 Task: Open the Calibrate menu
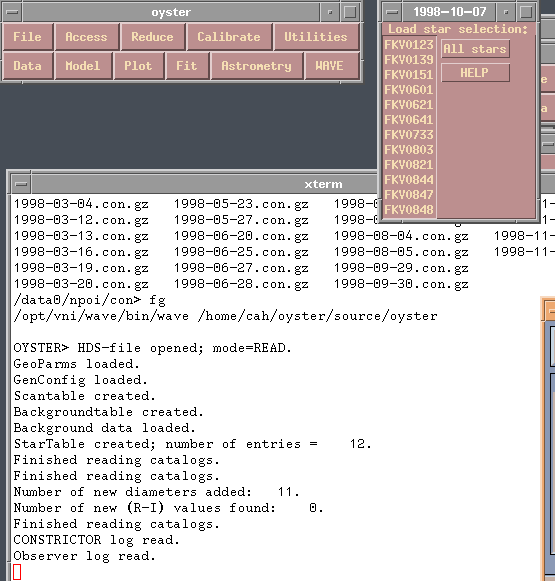(x=229, y=37)
